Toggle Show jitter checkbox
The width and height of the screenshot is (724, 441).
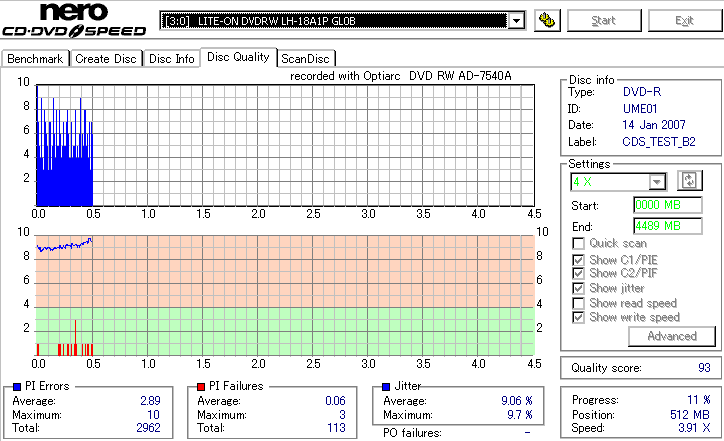578,289
